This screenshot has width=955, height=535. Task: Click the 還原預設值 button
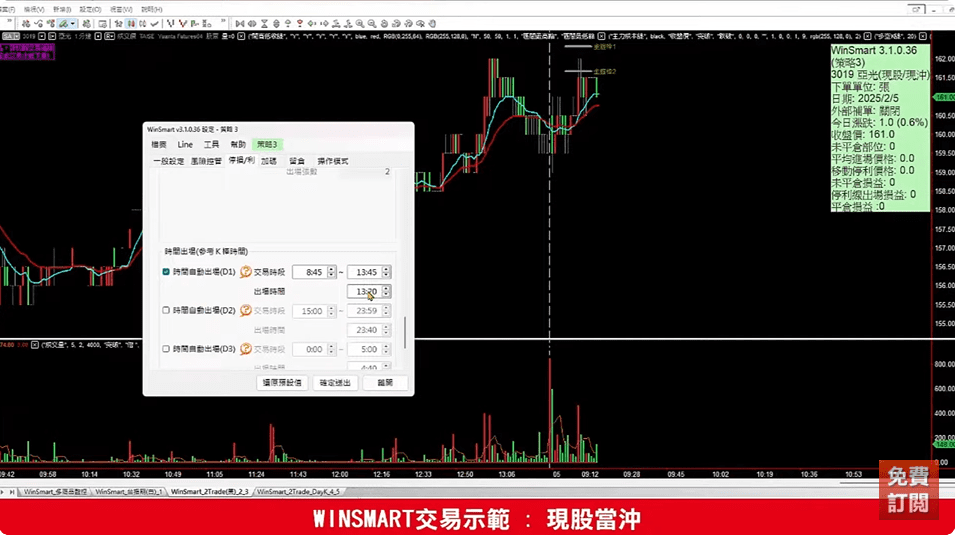pyautogui.click(x=281, y=383)
